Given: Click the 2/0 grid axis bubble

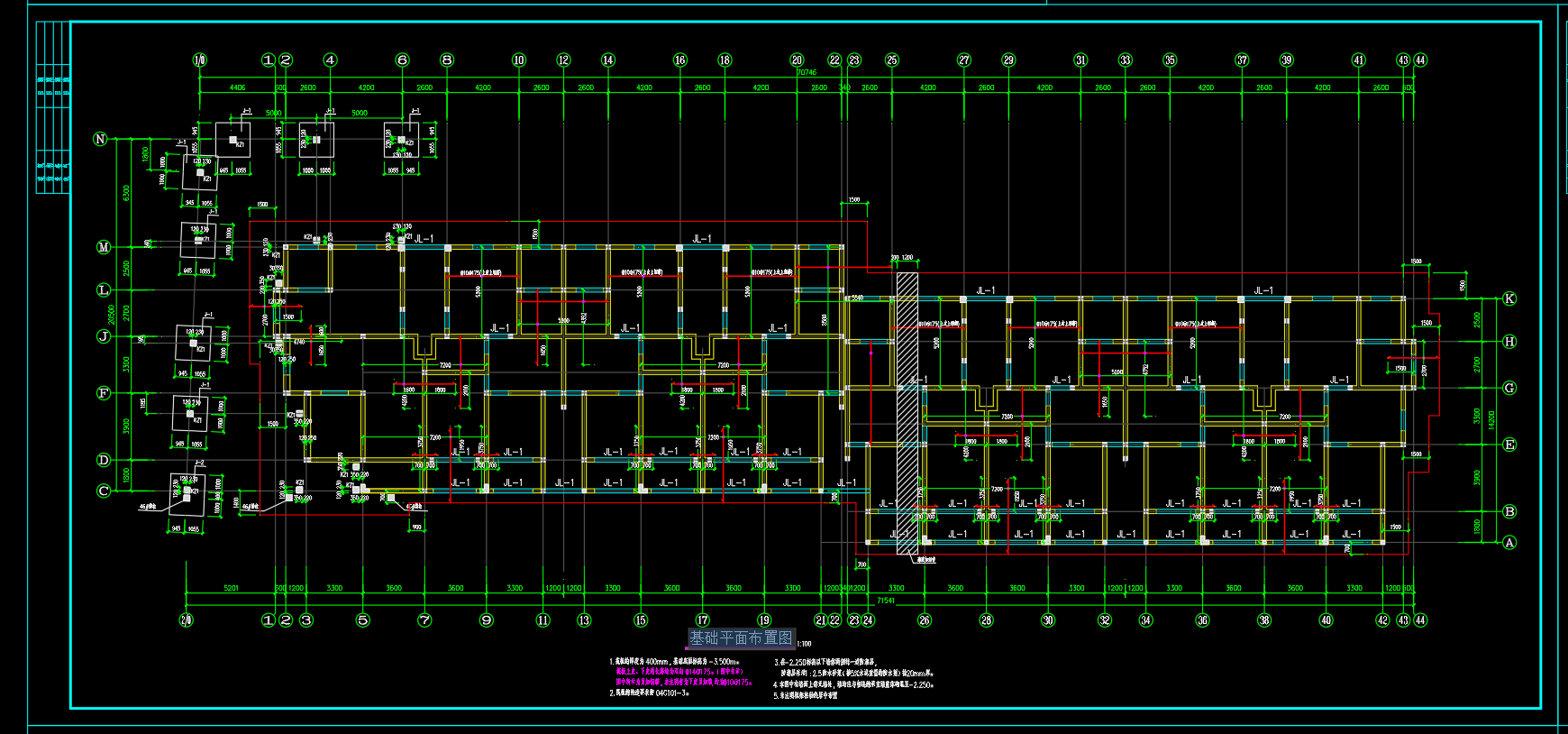Looking at the screenshot, I should (187, 620).
